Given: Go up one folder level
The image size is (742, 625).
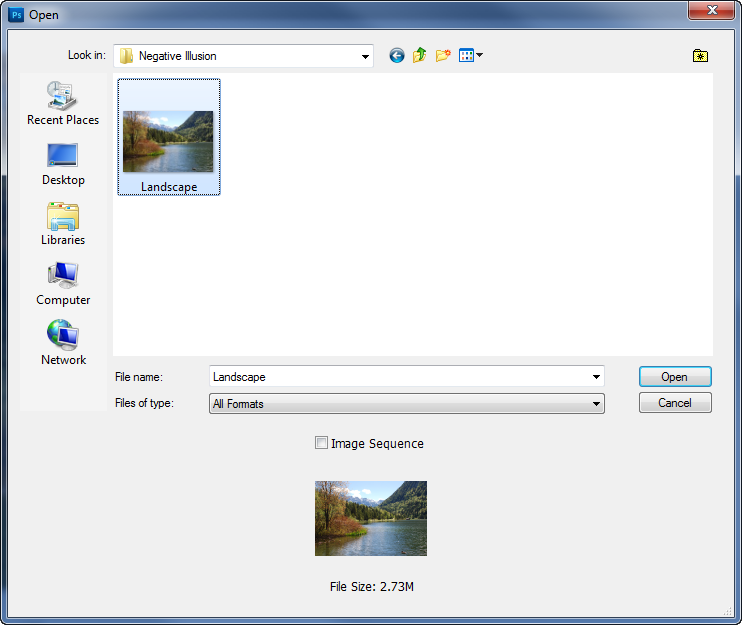Looking at the screenshot, I should (x=419, y=56).
